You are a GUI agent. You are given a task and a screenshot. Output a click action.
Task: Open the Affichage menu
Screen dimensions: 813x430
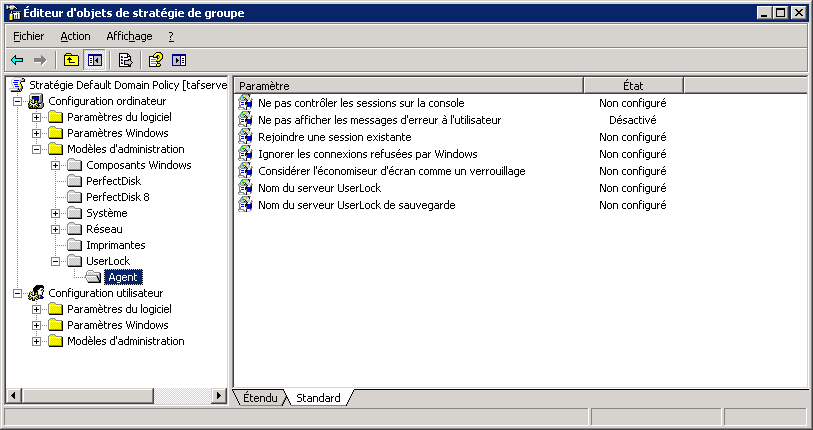pyautogui.click(x=129, y=36)
